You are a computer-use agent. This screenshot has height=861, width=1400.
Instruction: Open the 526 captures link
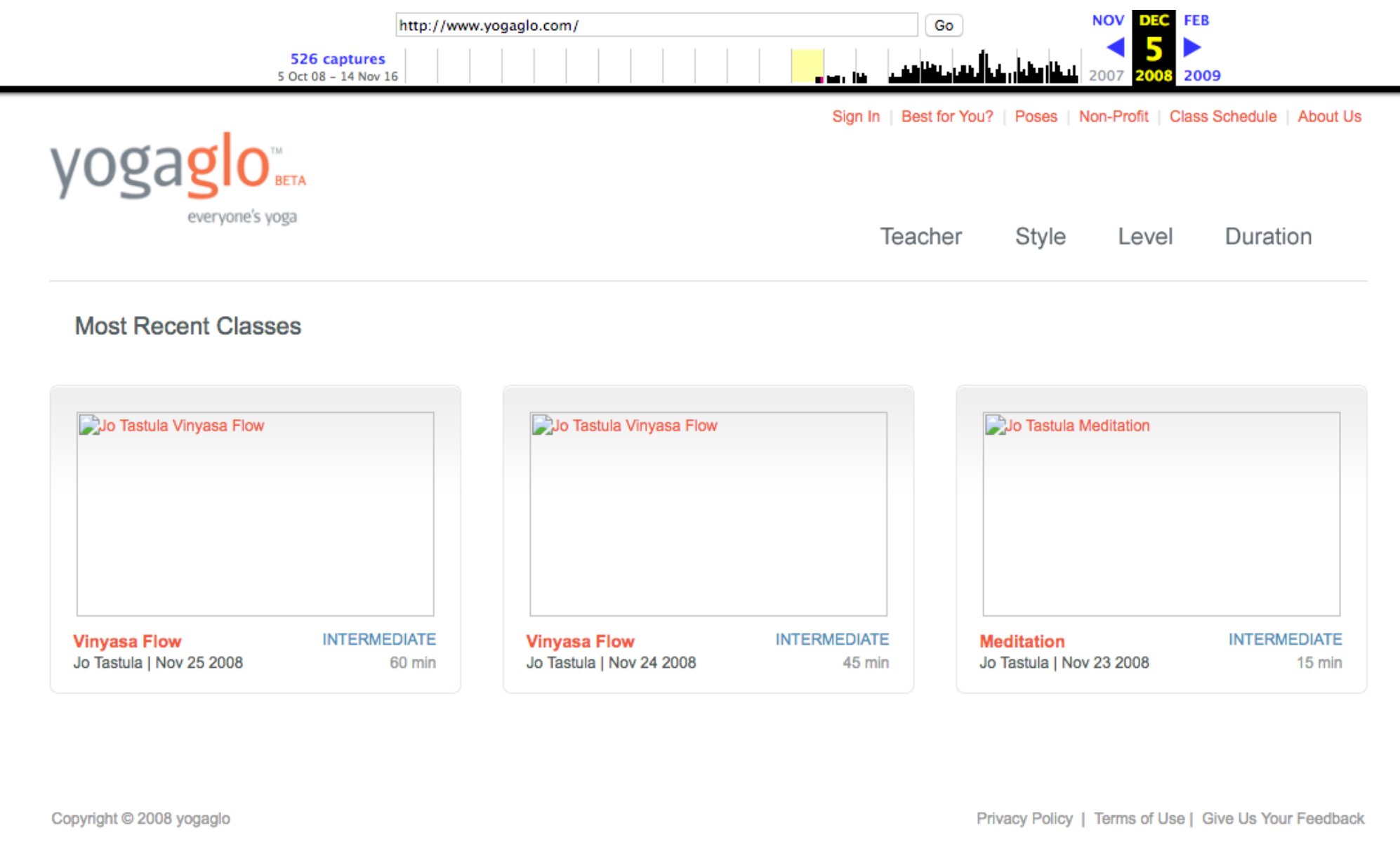(x=338, y=59)
